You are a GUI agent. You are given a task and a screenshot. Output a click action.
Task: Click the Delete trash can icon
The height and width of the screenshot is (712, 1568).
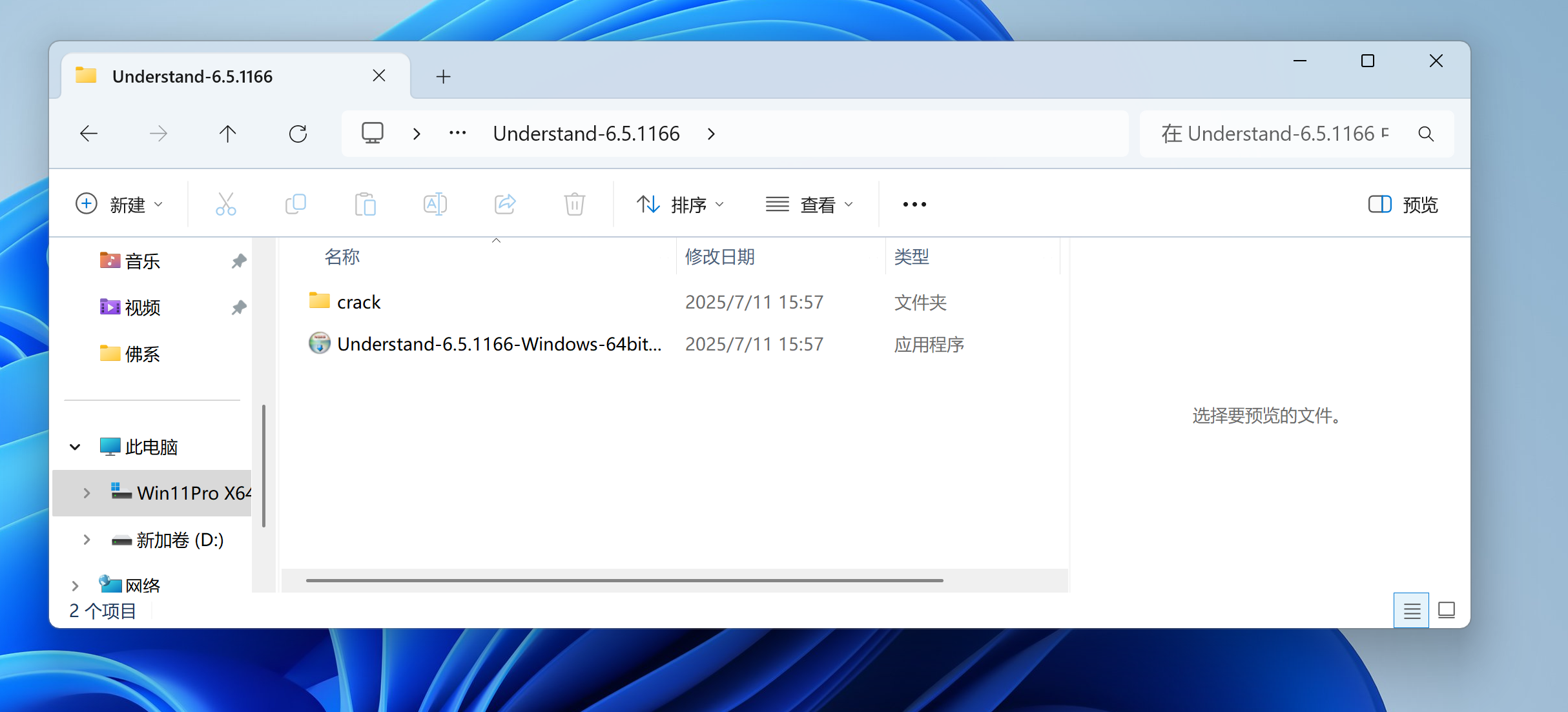(x=574, y=204)
